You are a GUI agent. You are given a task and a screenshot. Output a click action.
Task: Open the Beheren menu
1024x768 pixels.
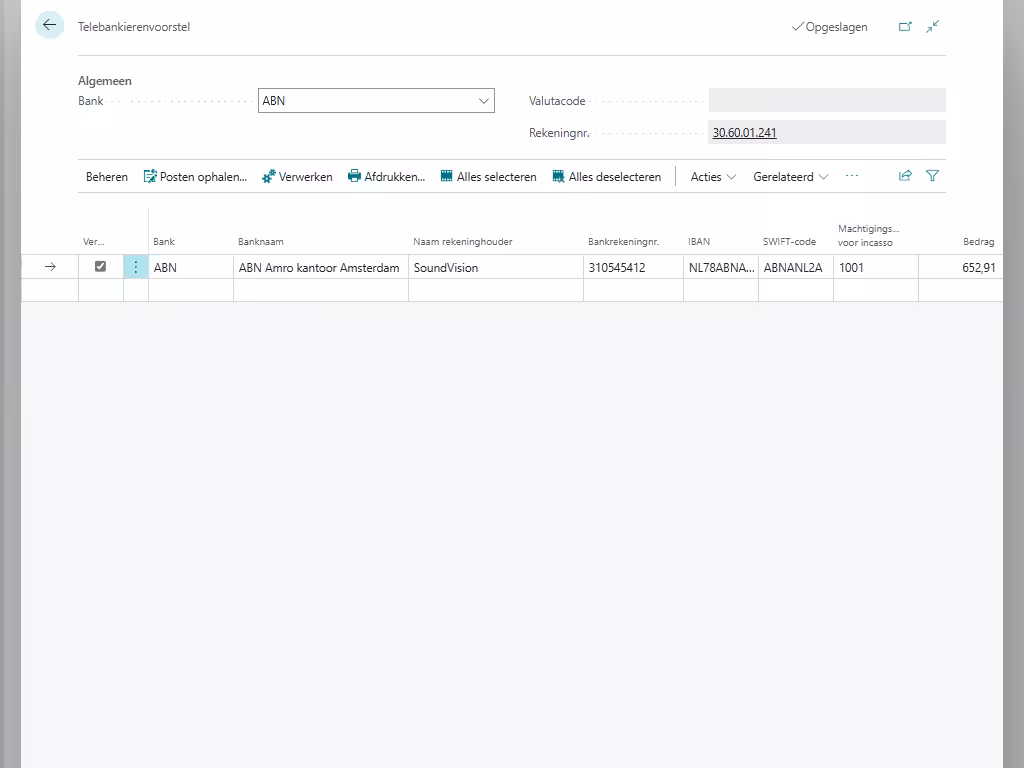coord(107,177)
